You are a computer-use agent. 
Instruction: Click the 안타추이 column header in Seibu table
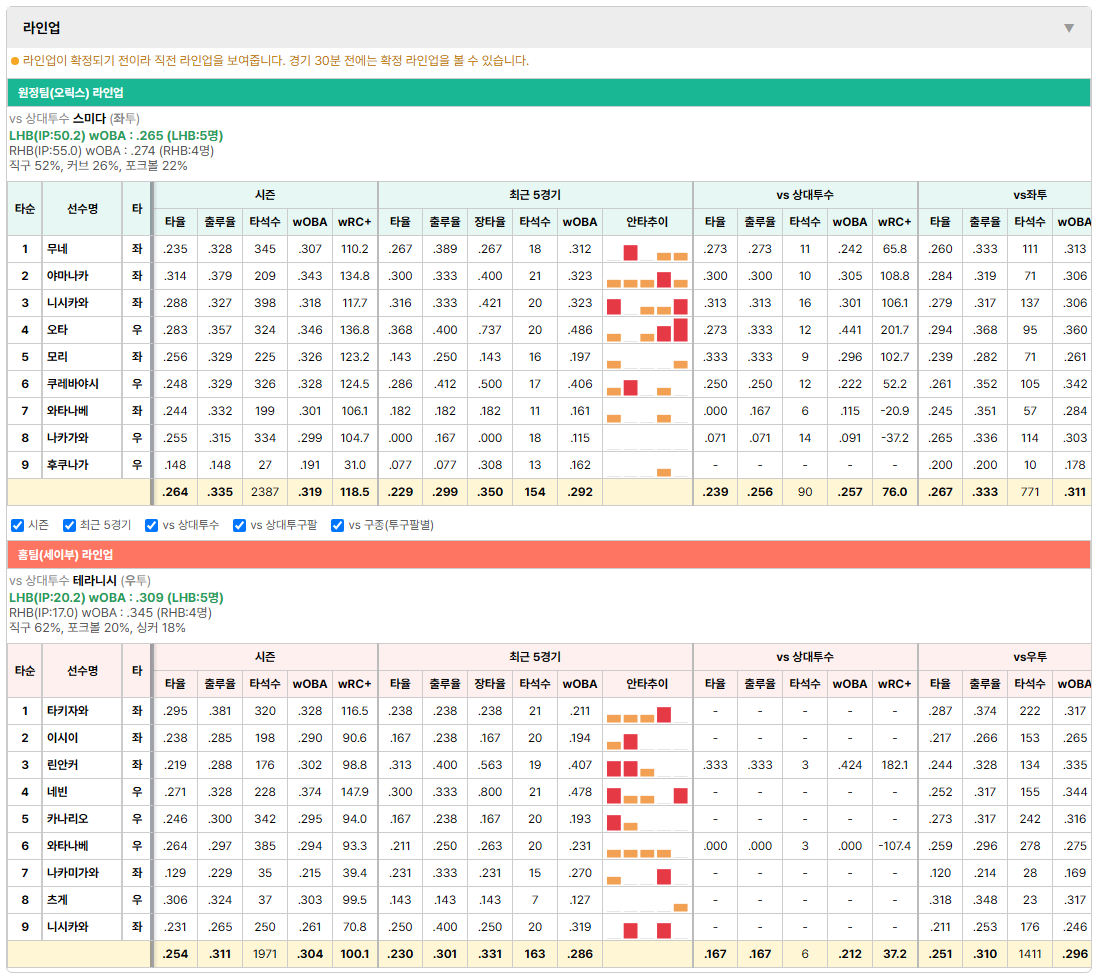pyautogui.click(x=647, y=684)
